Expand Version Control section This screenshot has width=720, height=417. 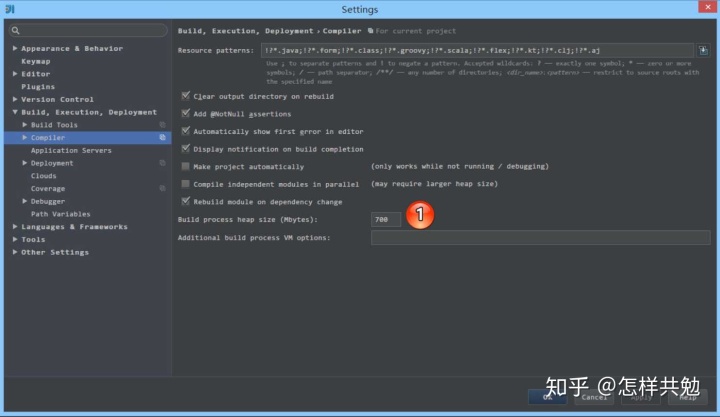tap(15, 99)
